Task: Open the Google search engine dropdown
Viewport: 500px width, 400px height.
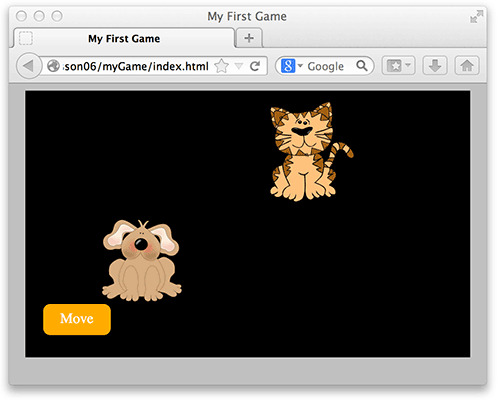Action: [x=292, y=66]
